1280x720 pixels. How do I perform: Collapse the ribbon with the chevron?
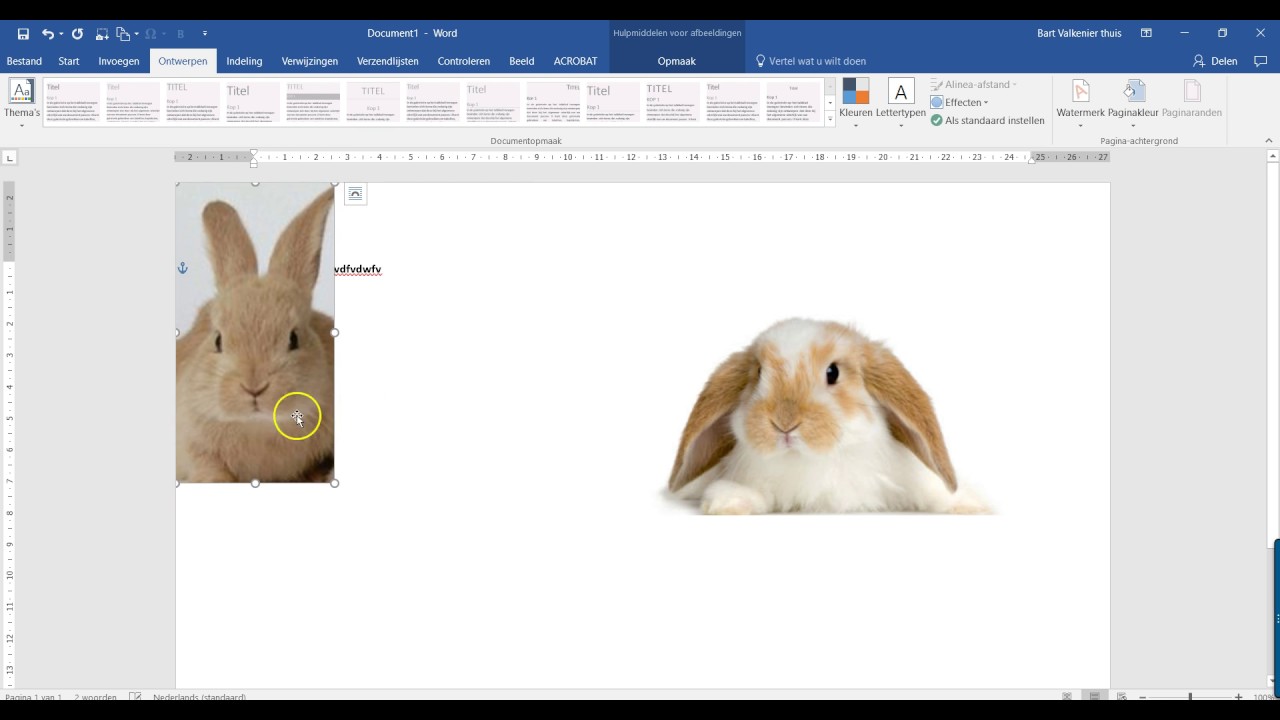[x=1269, y=141]
